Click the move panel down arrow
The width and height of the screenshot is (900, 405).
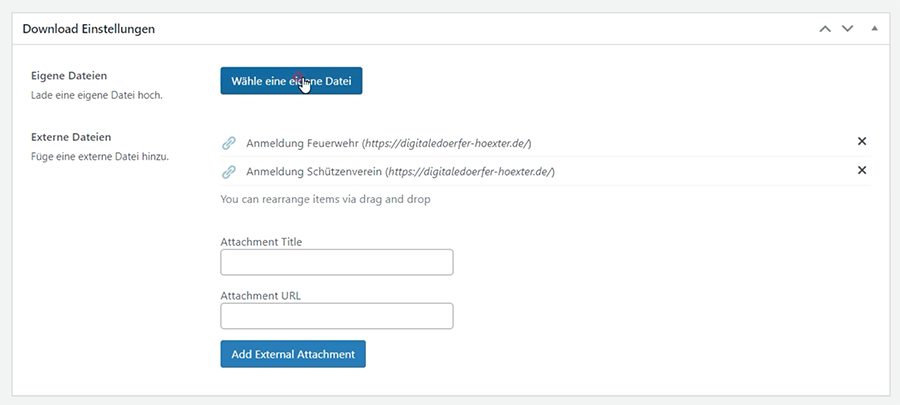(x=848, y=29)
